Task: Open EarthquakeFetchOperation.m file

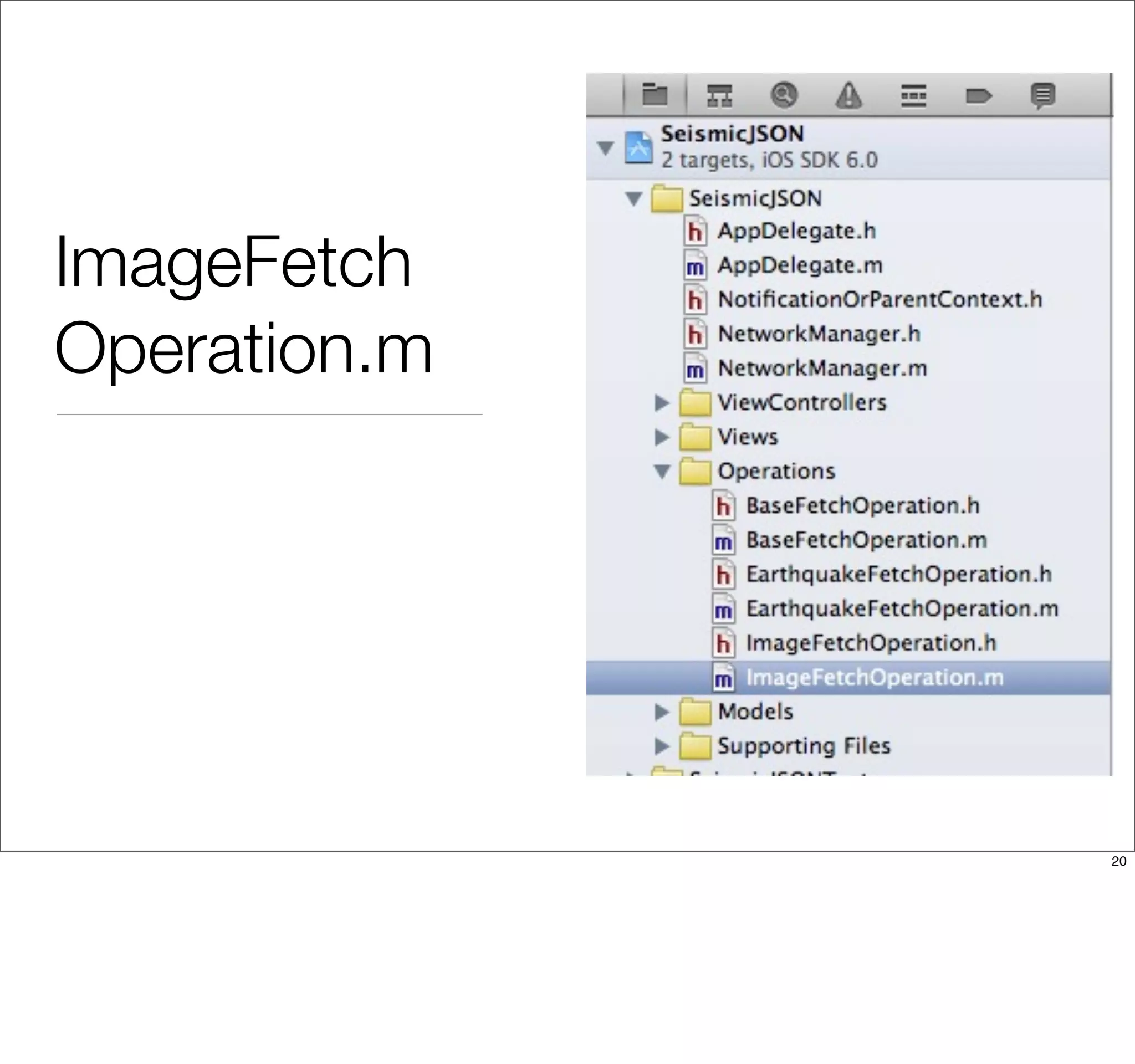Action: coord(902,609)
